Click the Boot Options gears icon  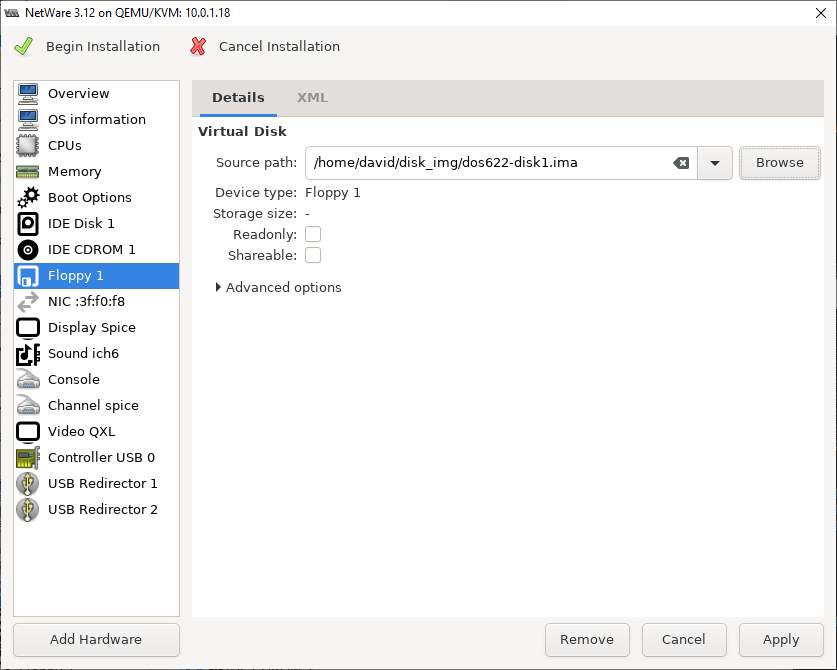pyautogui.click(x=28, y=198)
